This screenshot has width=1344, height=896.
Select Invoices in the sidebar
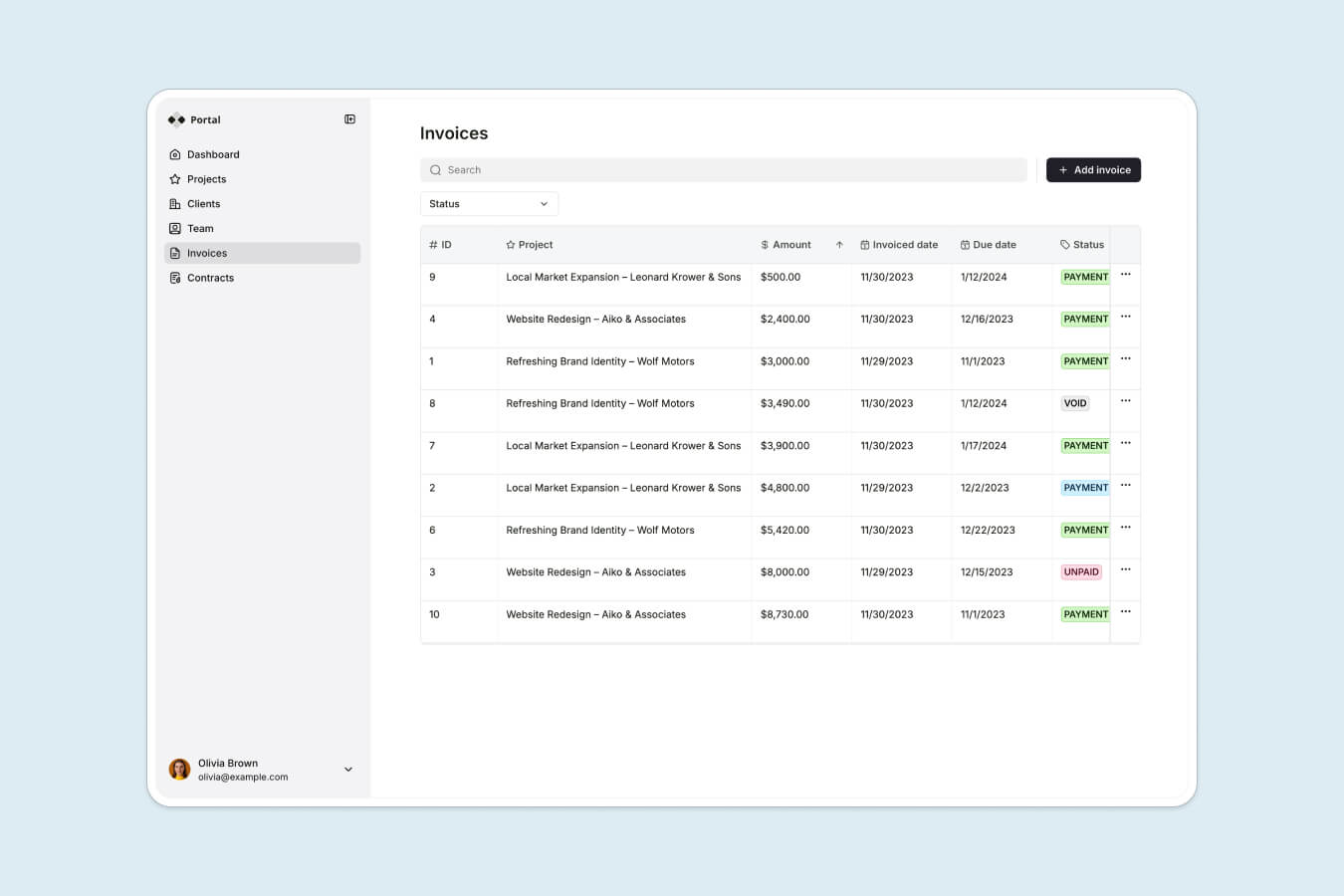(262, 253)
